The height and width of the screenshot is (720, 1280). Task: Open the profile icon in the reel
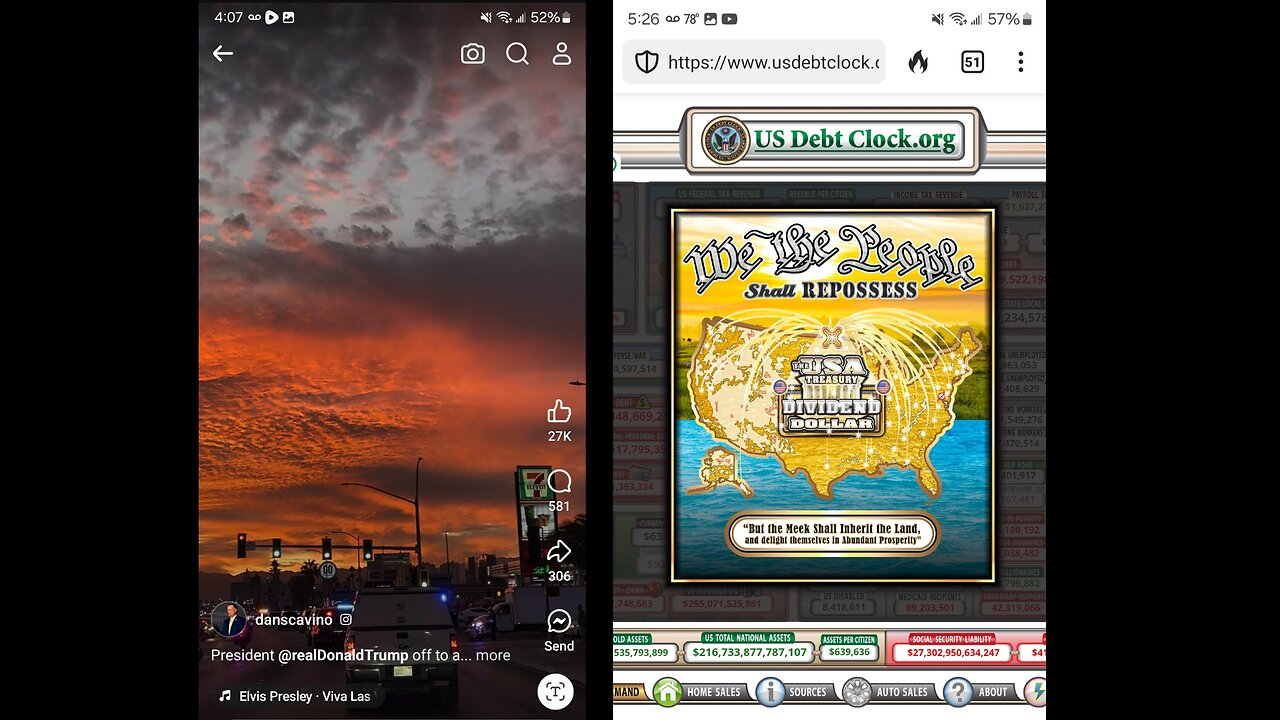[x=562, y=54]
